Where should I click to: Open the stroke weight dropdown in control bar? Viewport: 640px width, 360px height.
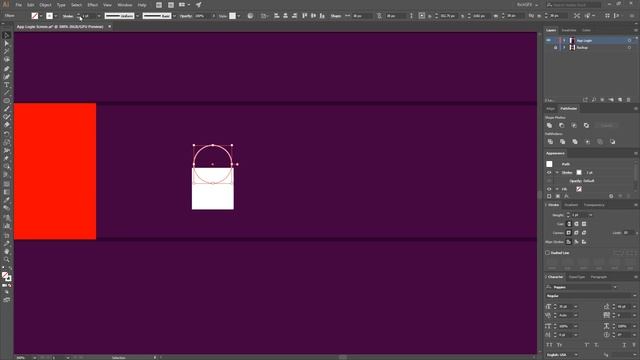(98, 16)
